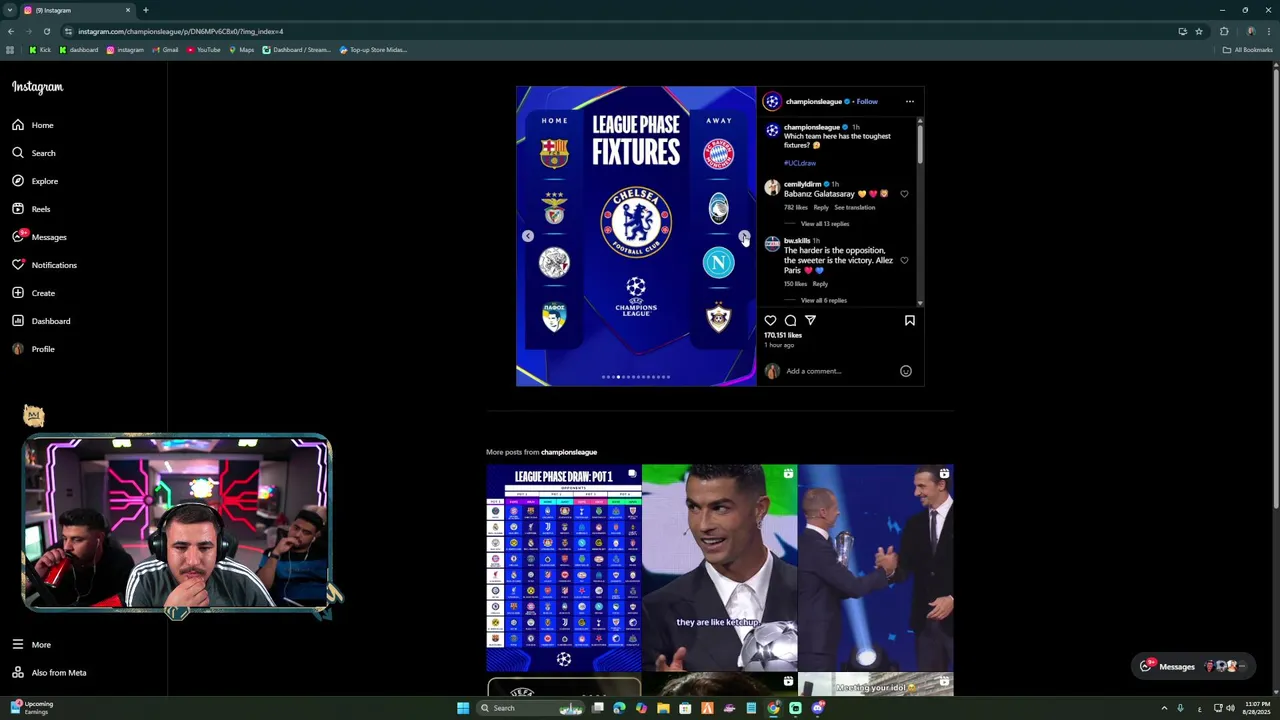Open Maps bookmark
This screenshot has width=1280, height=720.
point(242,50)
